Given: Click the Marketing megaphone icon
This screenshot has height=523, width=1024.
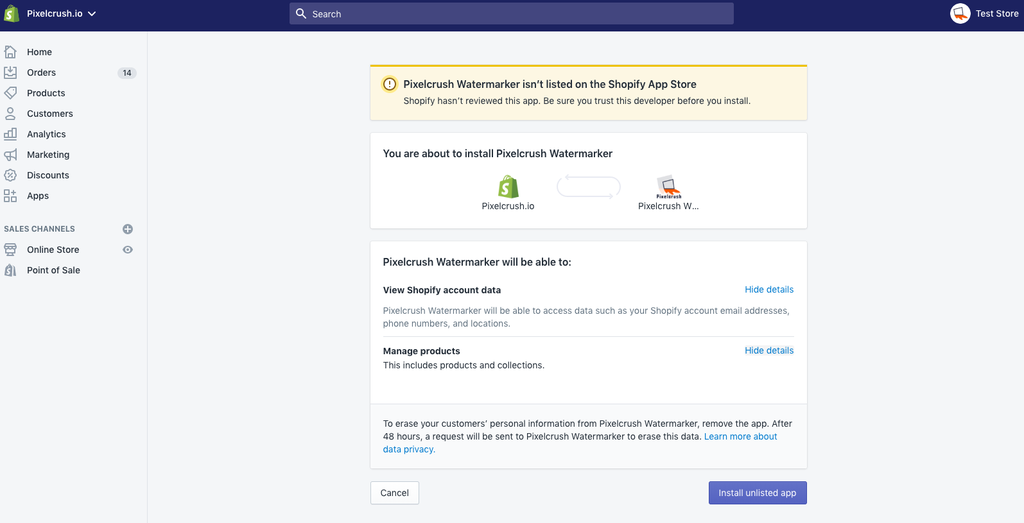Looking at the screenshot, I should (x=11, y=155).
